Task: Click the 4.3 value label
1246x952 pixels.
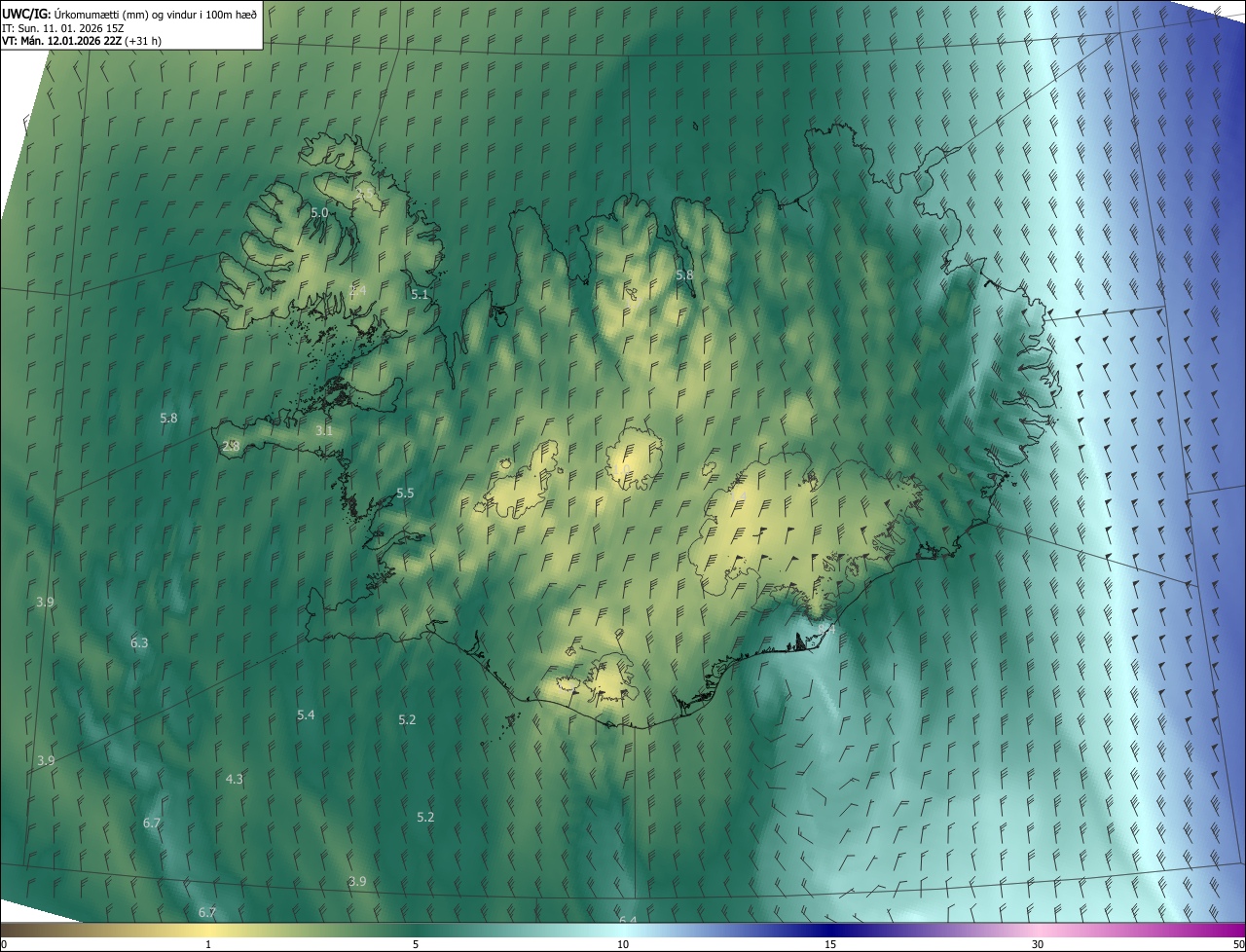Action: coord(235,780)
